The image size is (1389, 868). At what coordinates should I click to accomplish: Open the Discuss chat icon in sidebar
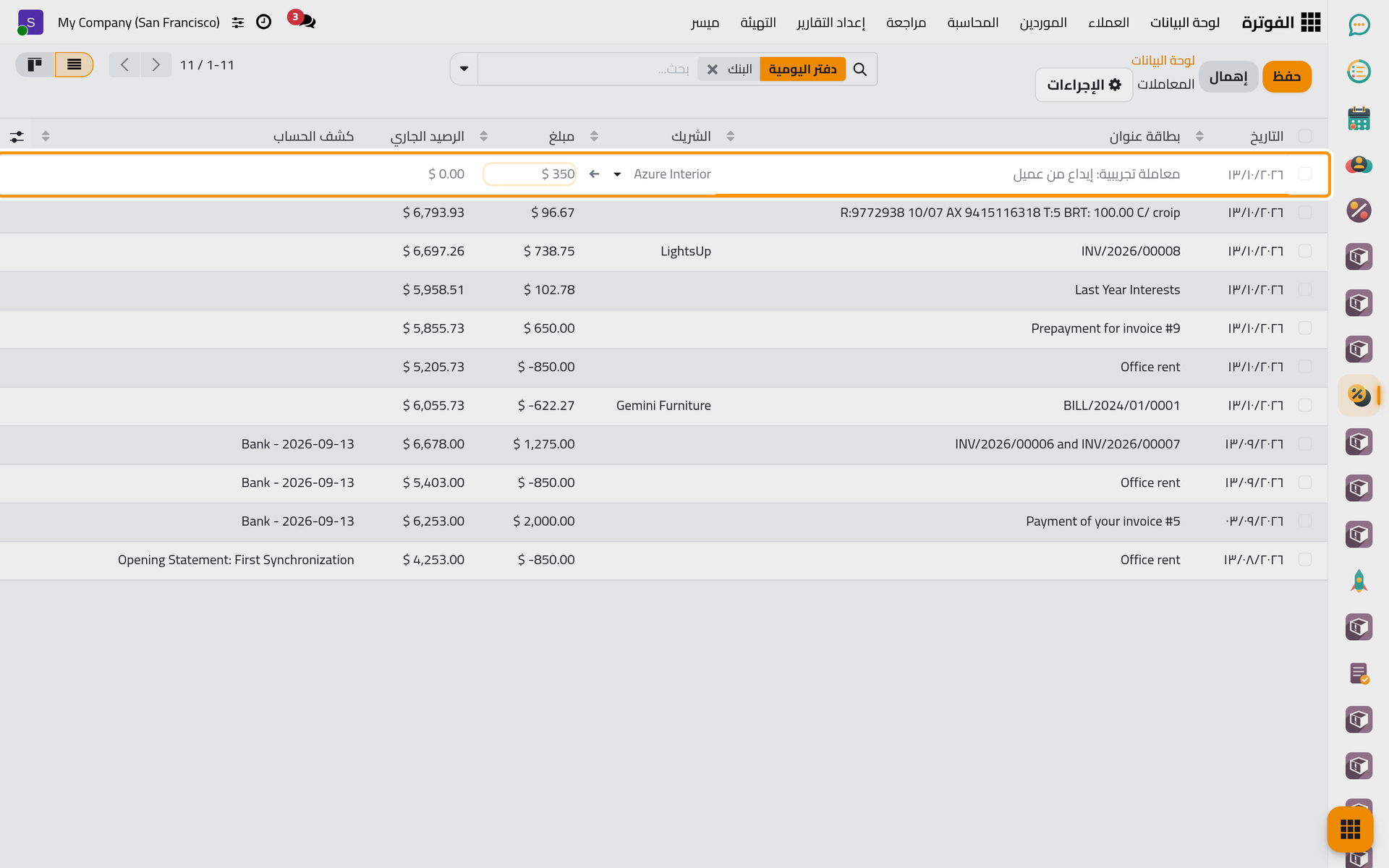[x=1359, y=25]
